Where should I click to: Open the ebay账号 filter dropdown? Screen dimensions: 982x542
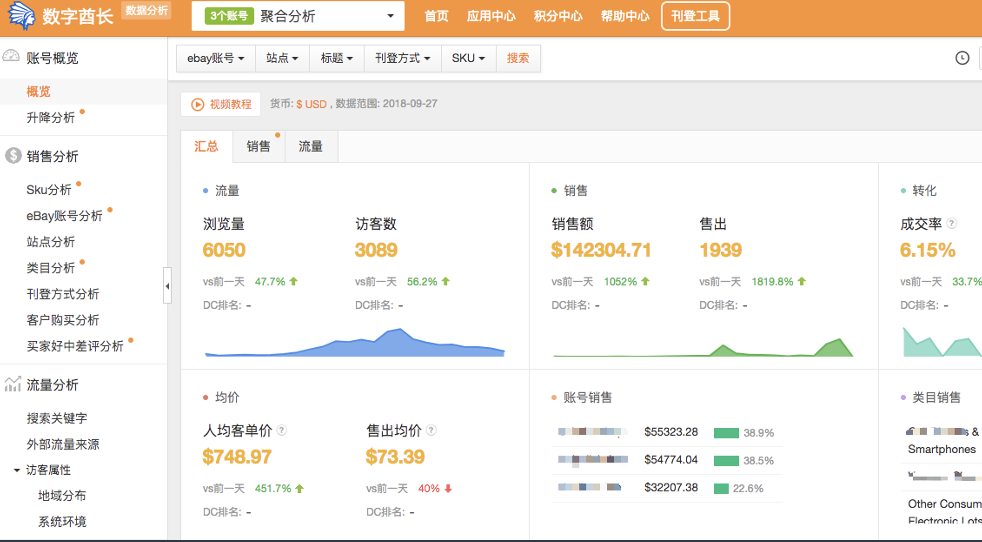[215, 58]
